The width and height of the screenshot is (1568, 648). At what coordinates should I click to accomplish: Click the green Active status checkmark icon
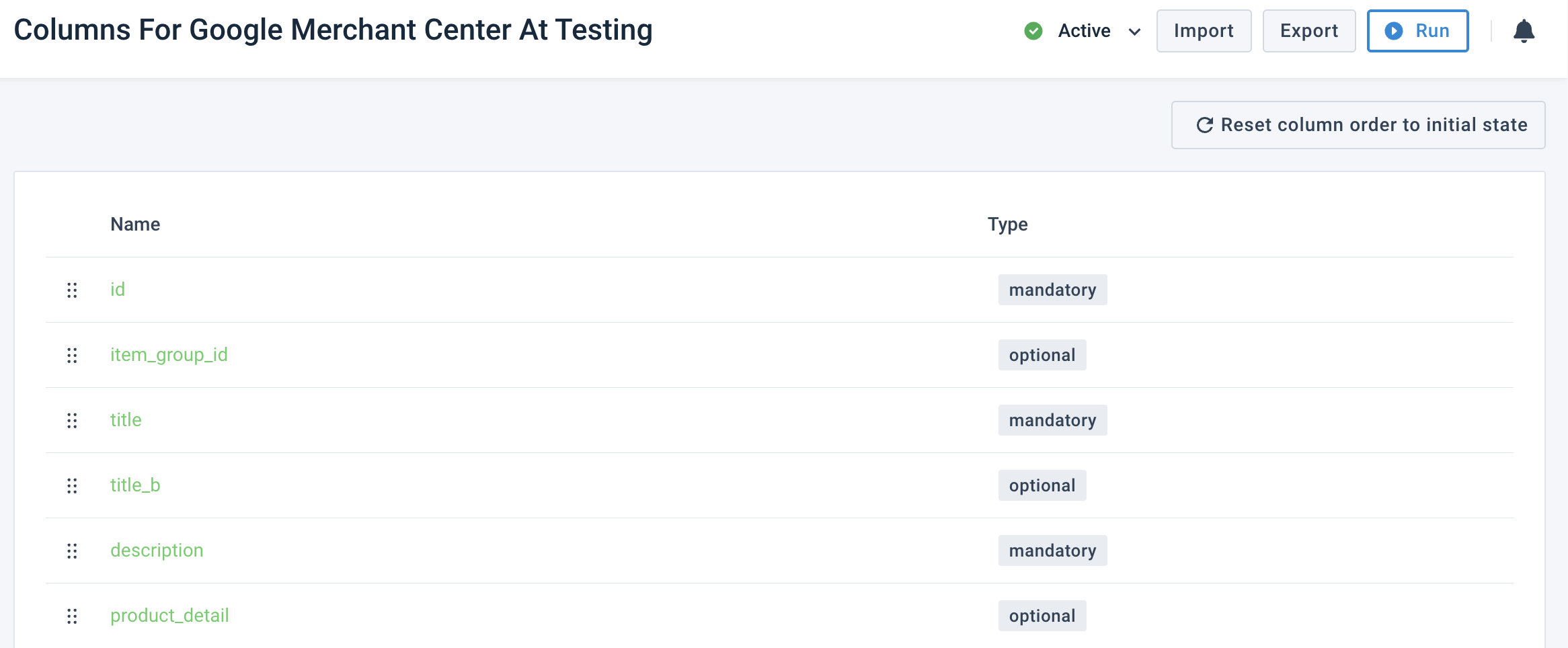click(x=1032, y=30)
